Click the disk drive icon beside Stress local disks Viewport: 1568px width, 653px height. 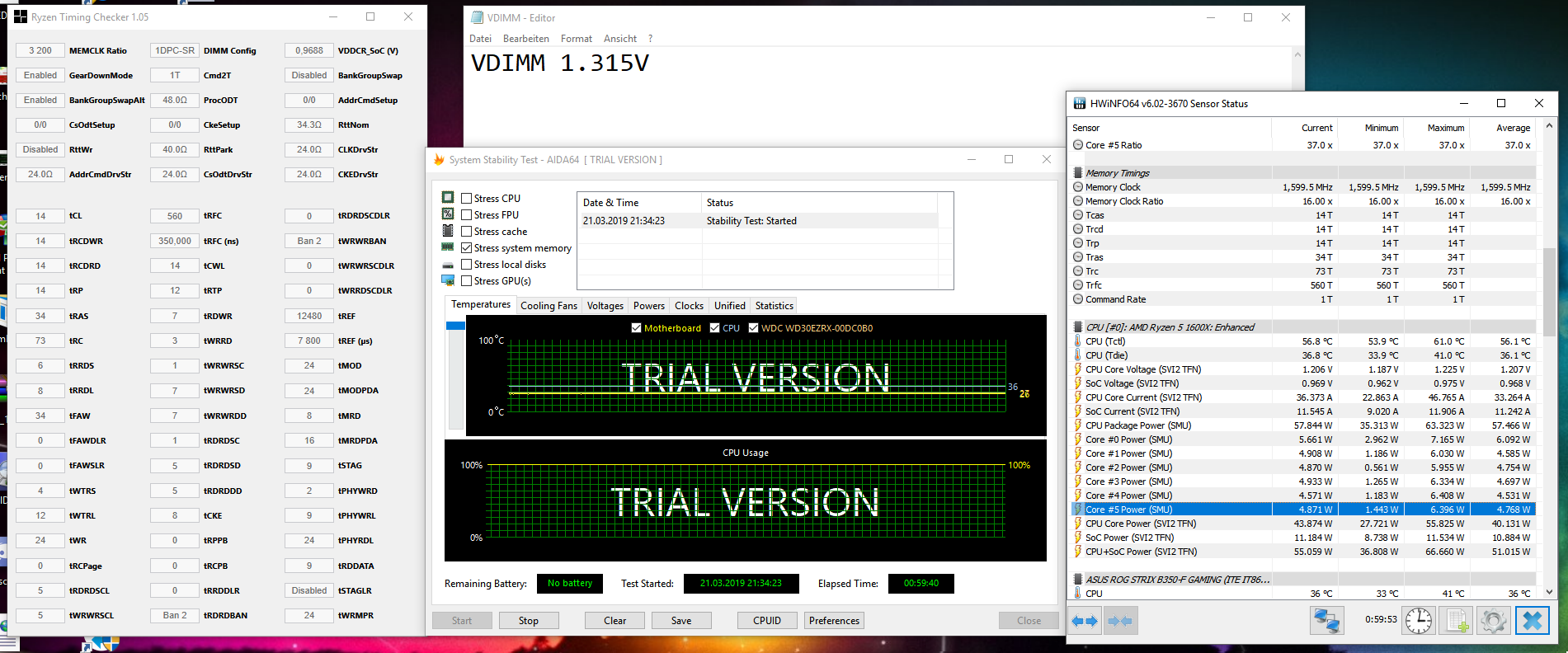[x=448, y=265]
